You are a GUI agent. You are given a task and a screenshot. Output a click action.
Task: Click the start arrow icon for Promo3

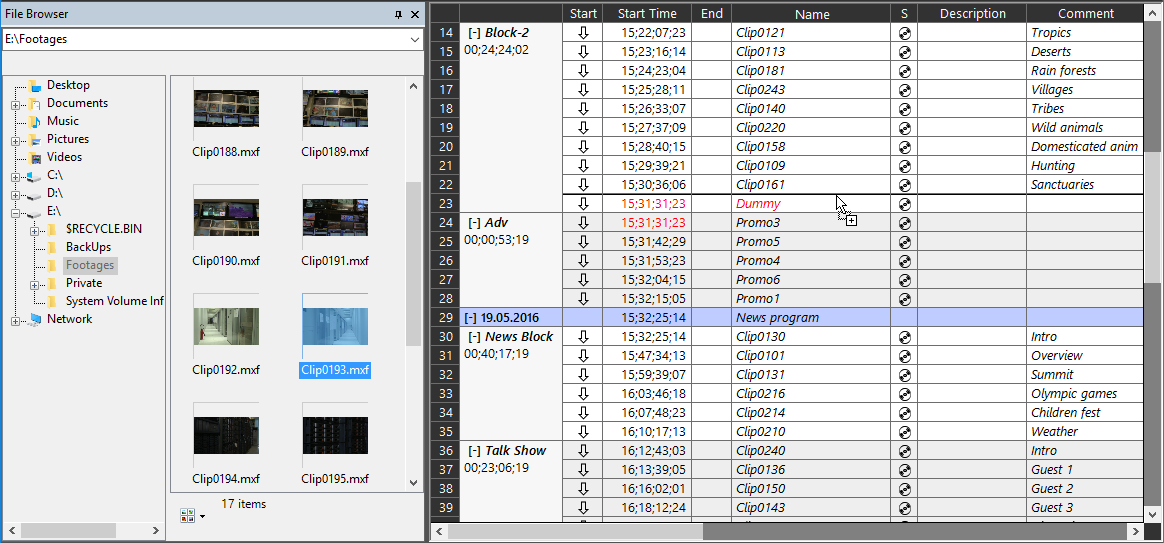pos(583,223)
